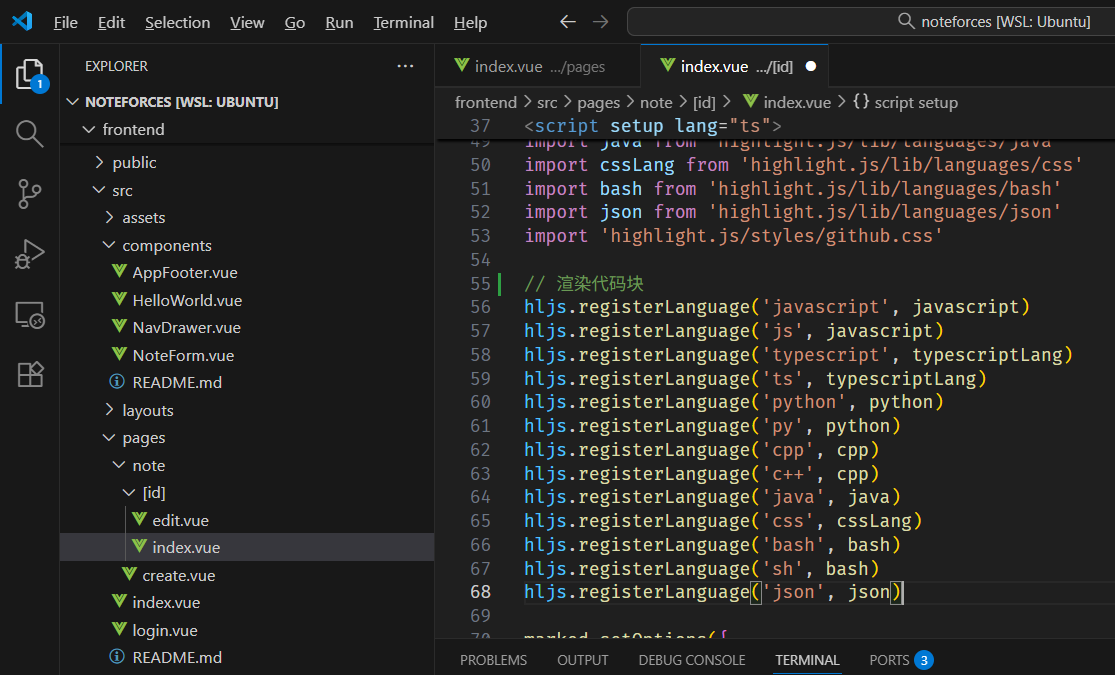Click the frontend breadcrumb
This screenshot has width=1115, height=675.
pyautogui.click(x=486, y=102)
